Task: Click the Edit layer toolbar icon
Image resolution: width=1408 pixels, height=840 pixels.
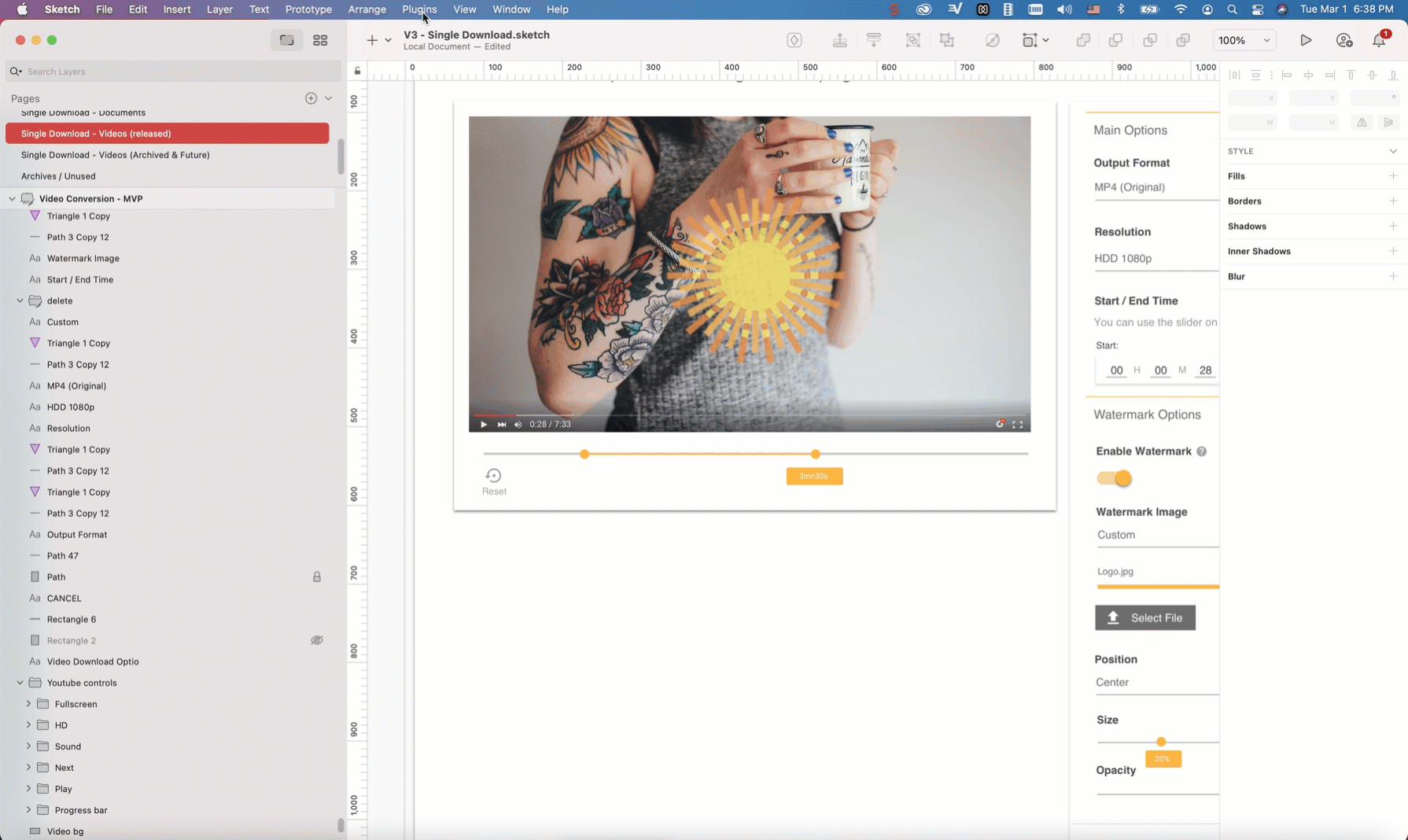Action: (x=993, y=40)
